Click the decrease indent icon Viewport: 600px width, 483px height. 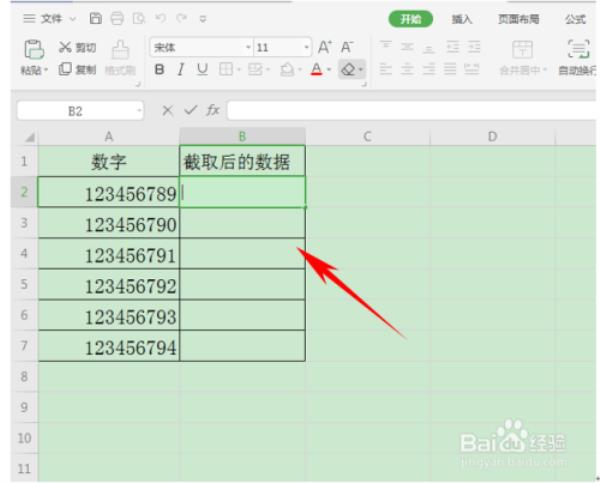tap(452, 47)
